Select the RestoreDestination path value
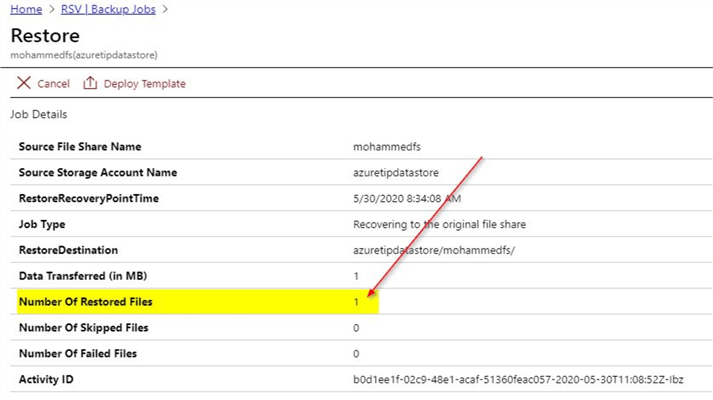713x400 pixels. pyautogui.click(x=433, y=250)
